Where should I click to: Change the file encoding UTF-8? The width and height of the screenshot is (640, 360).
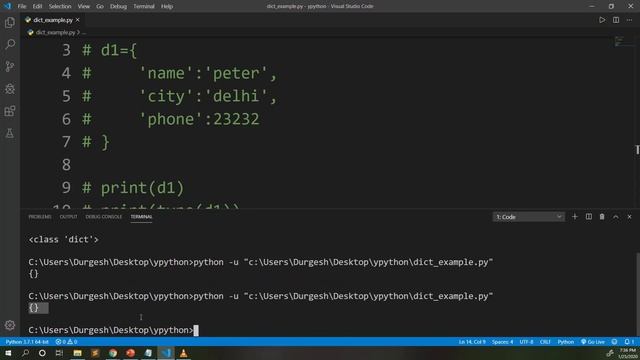526,342
